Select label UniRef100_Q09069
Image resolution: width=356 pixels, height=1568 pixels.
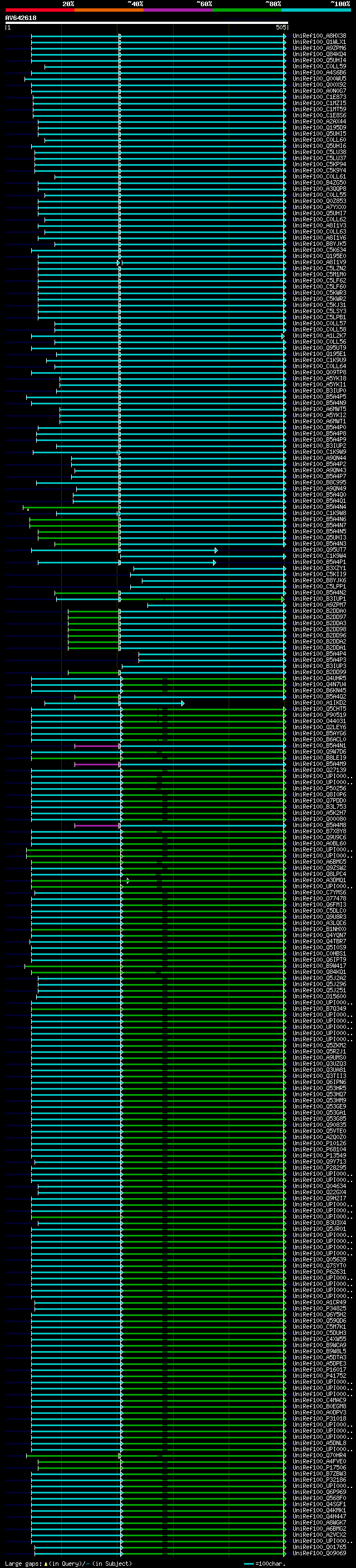pyautogui.click(x=319, y=1553)
